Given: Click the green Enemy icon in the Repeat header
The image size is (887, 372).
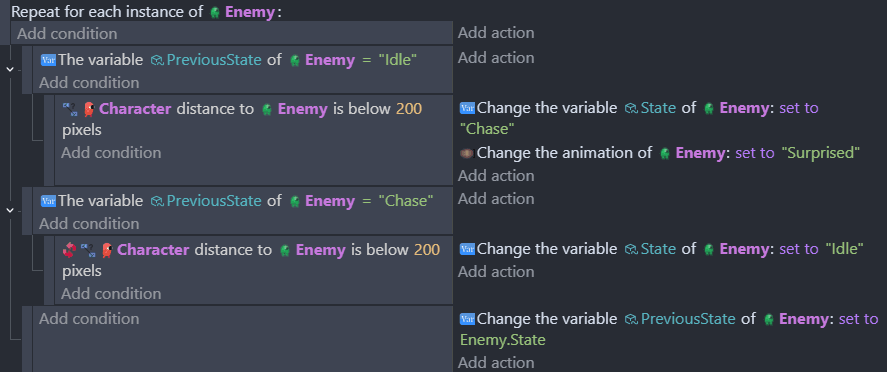Looking at the screenshot, I should point(215,12).
